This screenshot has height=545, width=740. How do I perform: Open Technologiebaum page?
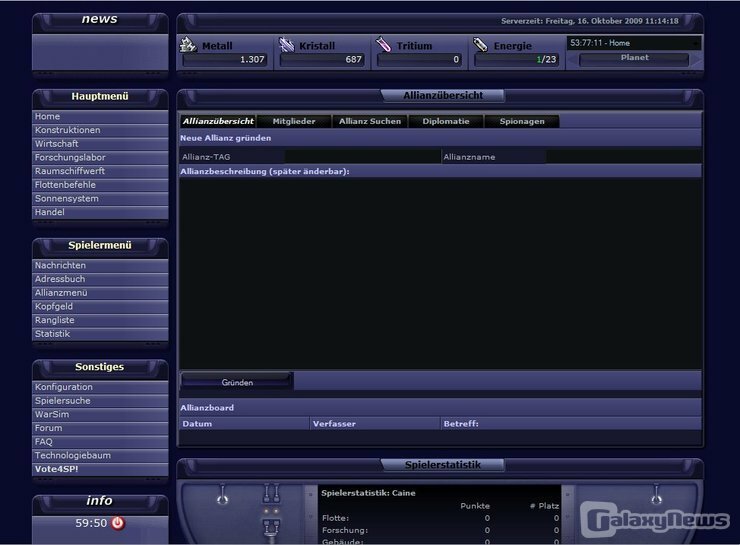100,455
